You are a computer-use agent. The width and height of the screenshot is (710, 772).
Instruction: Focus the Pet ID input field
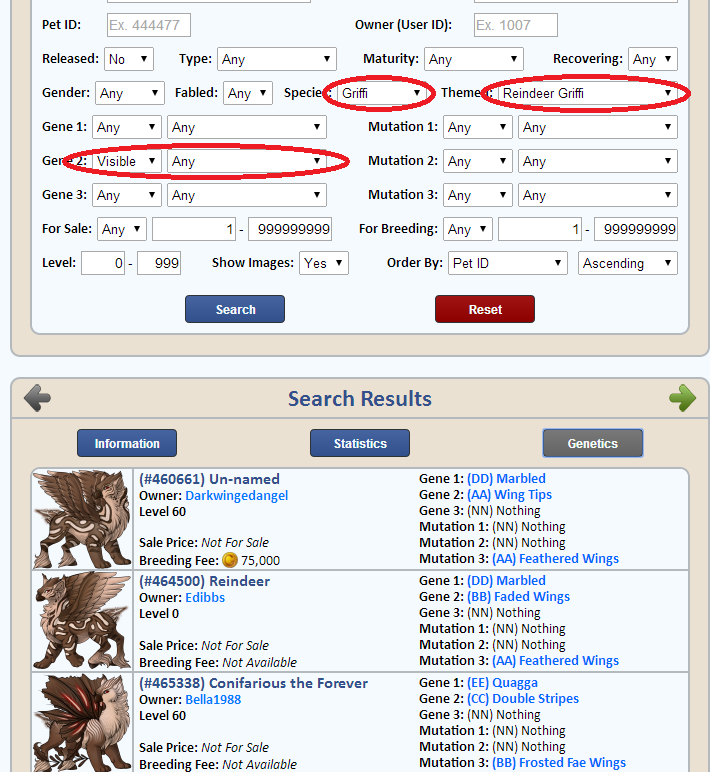pyautogui.click(x=148, y=25)
